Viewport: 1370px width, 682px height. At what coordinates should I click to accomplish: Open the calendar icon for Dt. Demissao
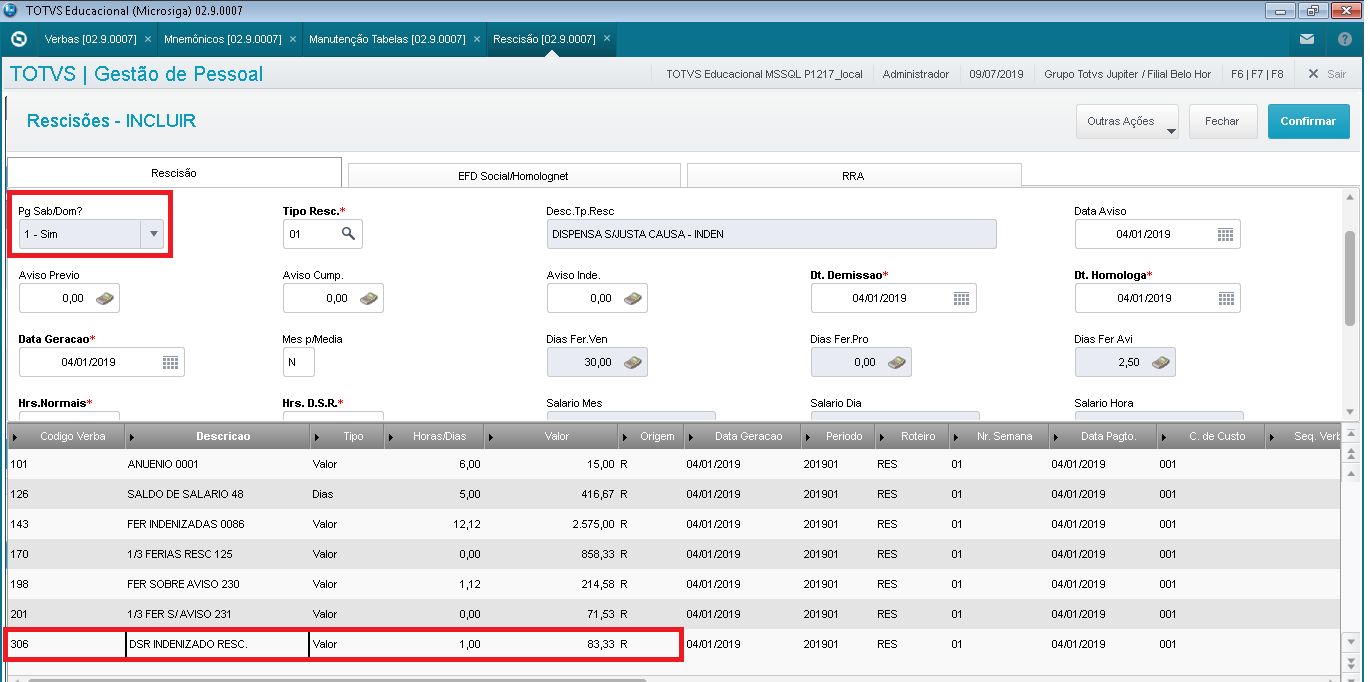point(961,298)
